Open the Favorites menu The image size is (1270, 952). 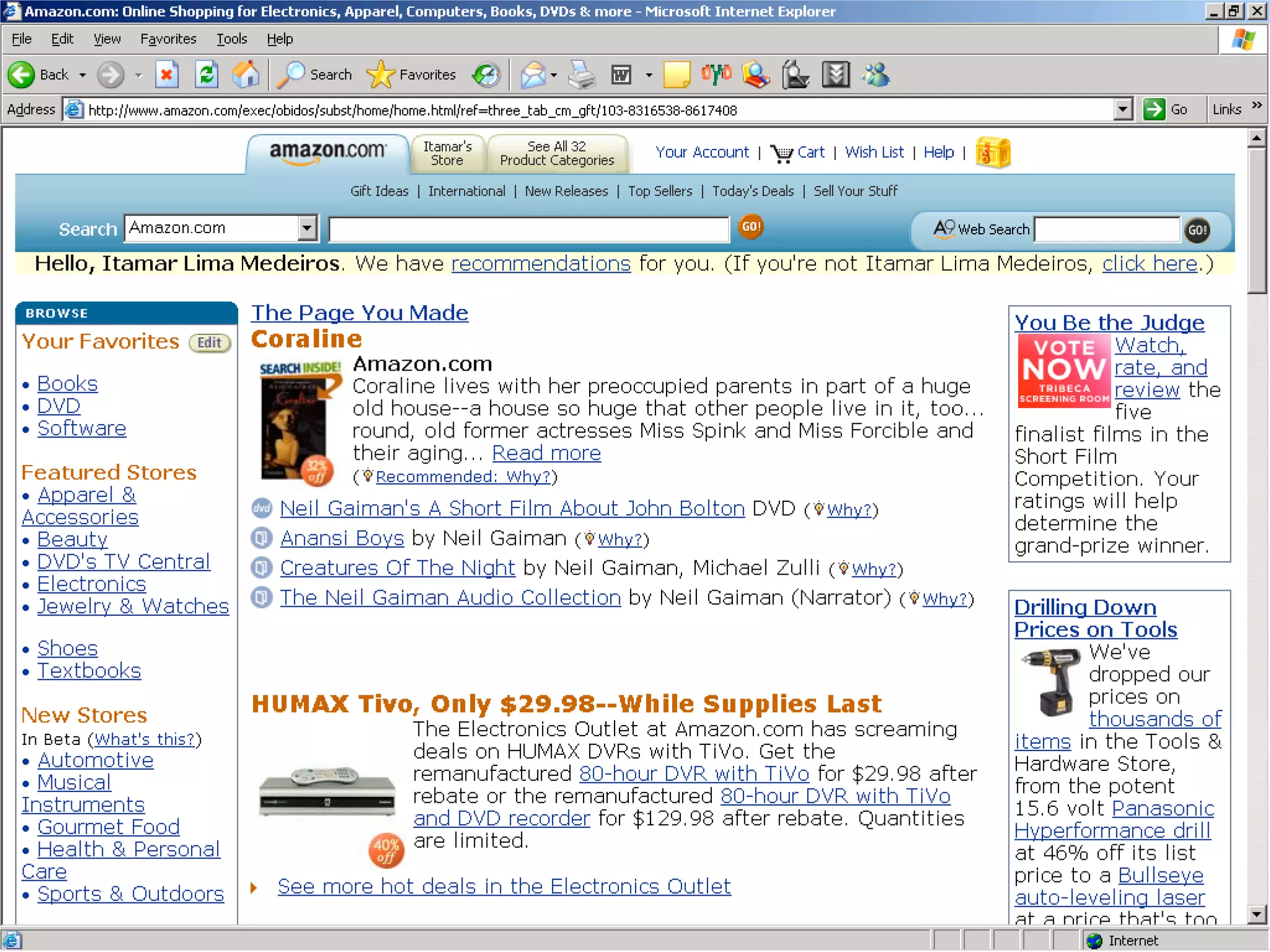coord(168,39)
